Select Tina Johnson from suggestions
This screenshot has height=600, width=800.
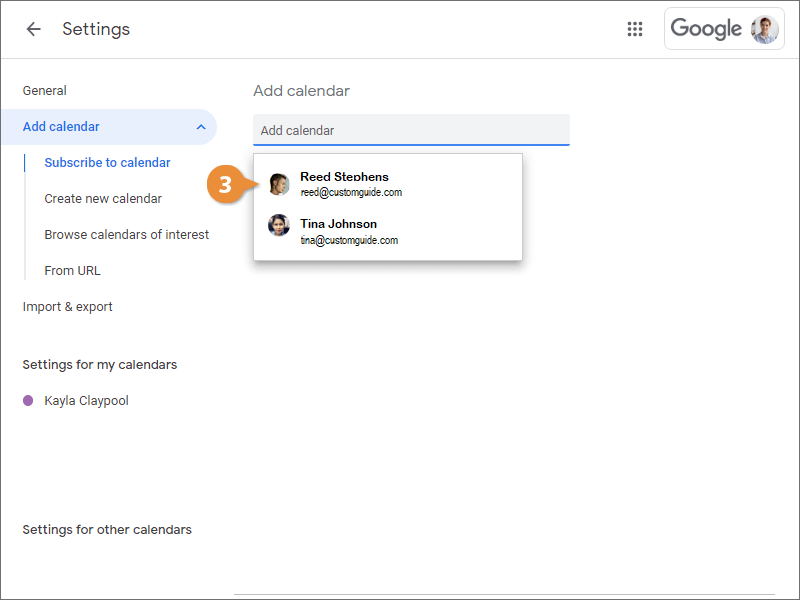388,231
